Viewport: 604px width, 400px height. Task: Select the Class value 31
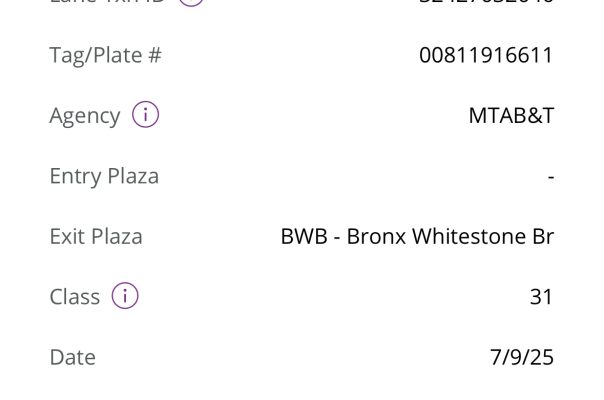[x=541, y=297]
